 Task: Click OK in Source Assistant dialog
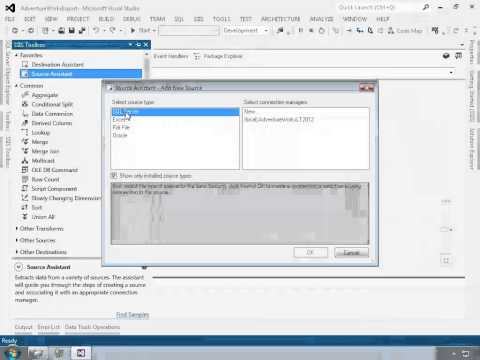tap(311, 252)
